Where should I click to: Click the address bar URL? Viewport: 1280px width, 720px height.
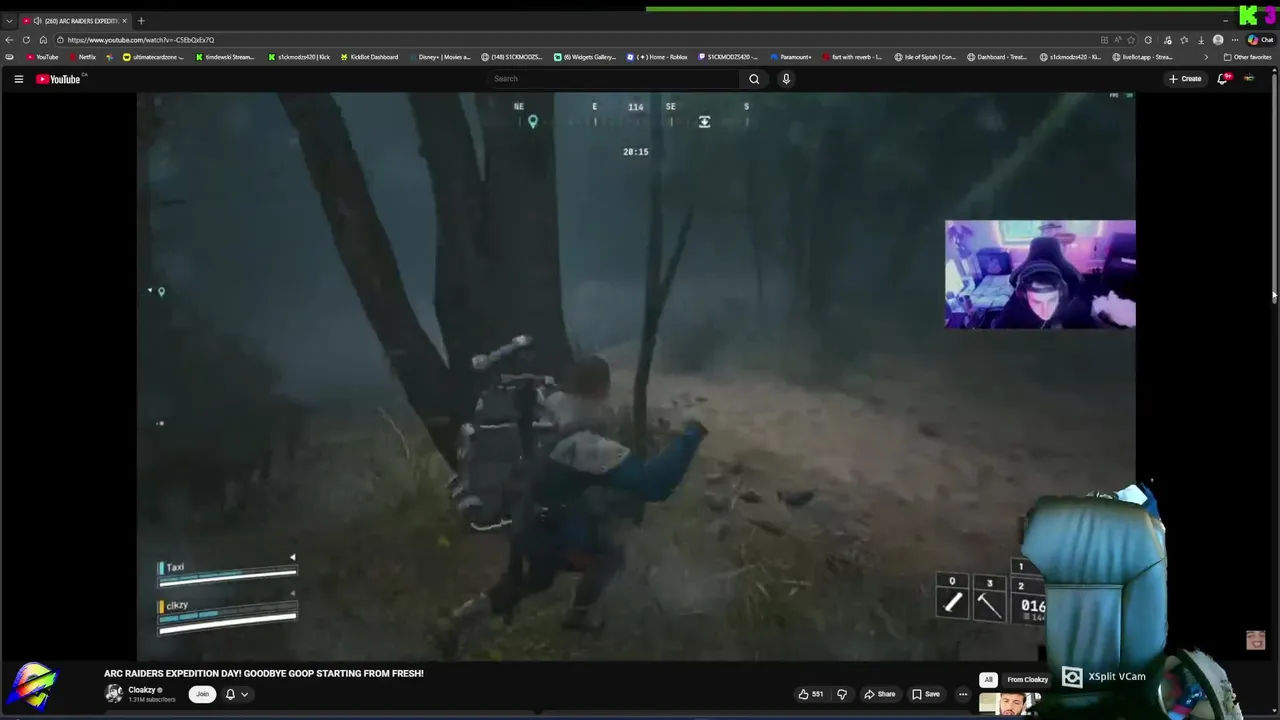point(141,40)
